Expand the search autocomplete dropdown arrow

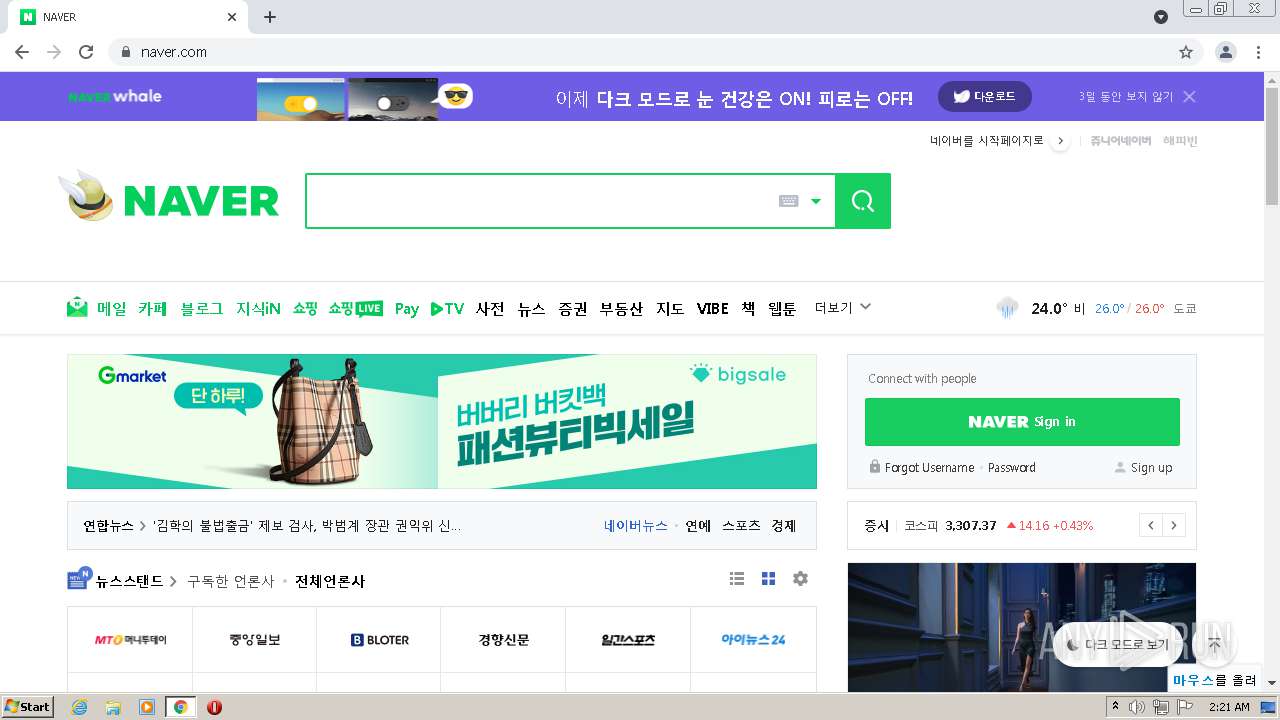816,201
